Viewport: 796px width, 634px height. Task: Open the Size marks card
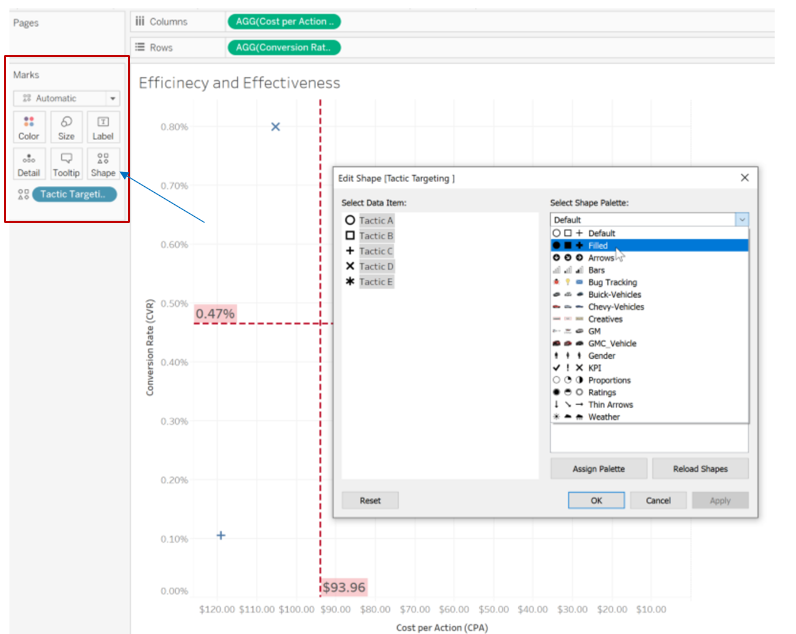(x=66, y=127)
